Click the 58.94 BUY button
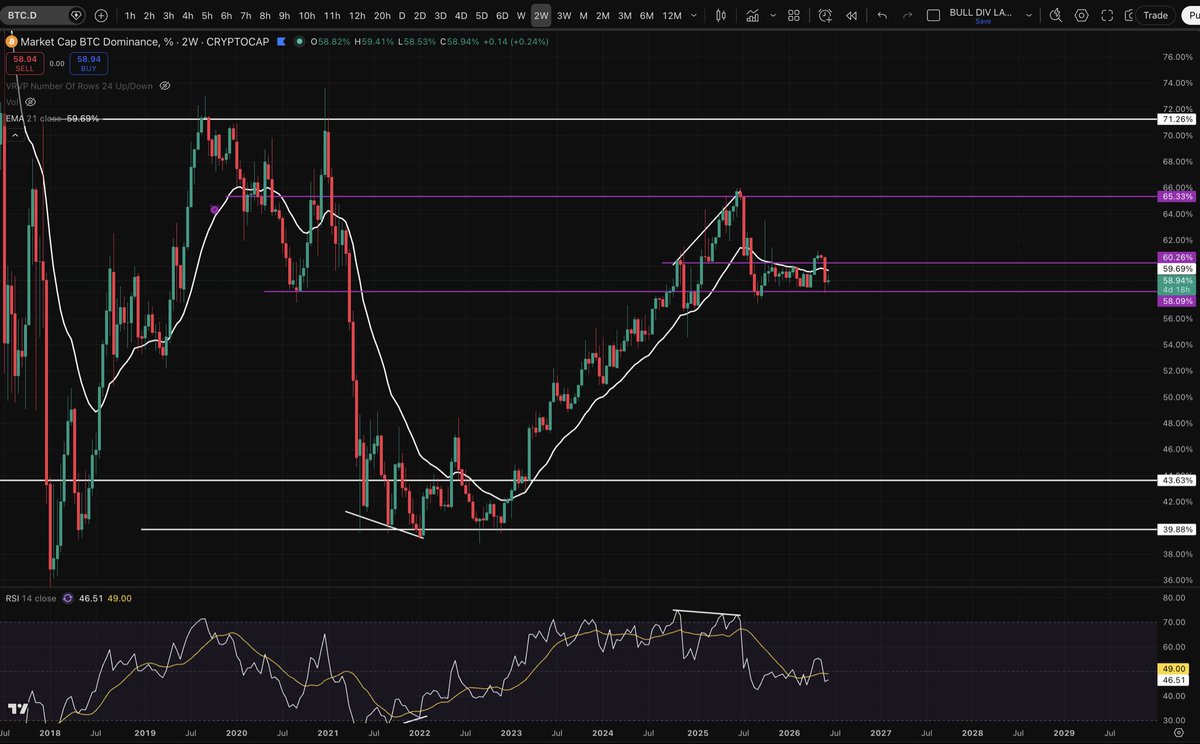Viewport: 1200px width, 744px height. pyautogui.click(x=87, y=63)
